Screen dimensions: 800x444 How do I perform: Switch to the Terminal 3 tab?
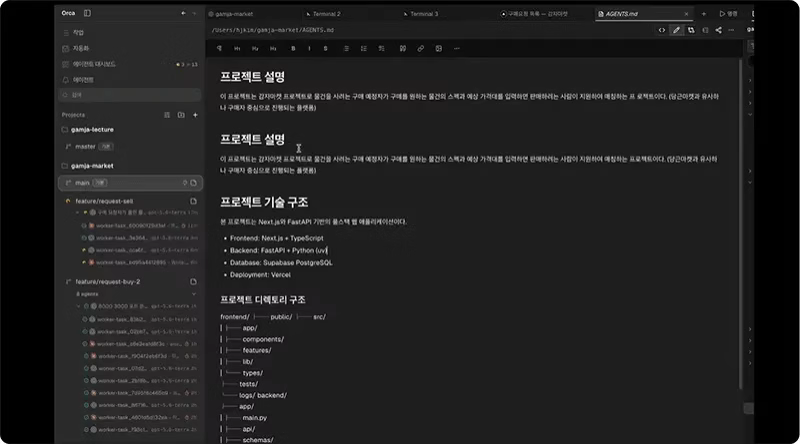pos(421,14)
